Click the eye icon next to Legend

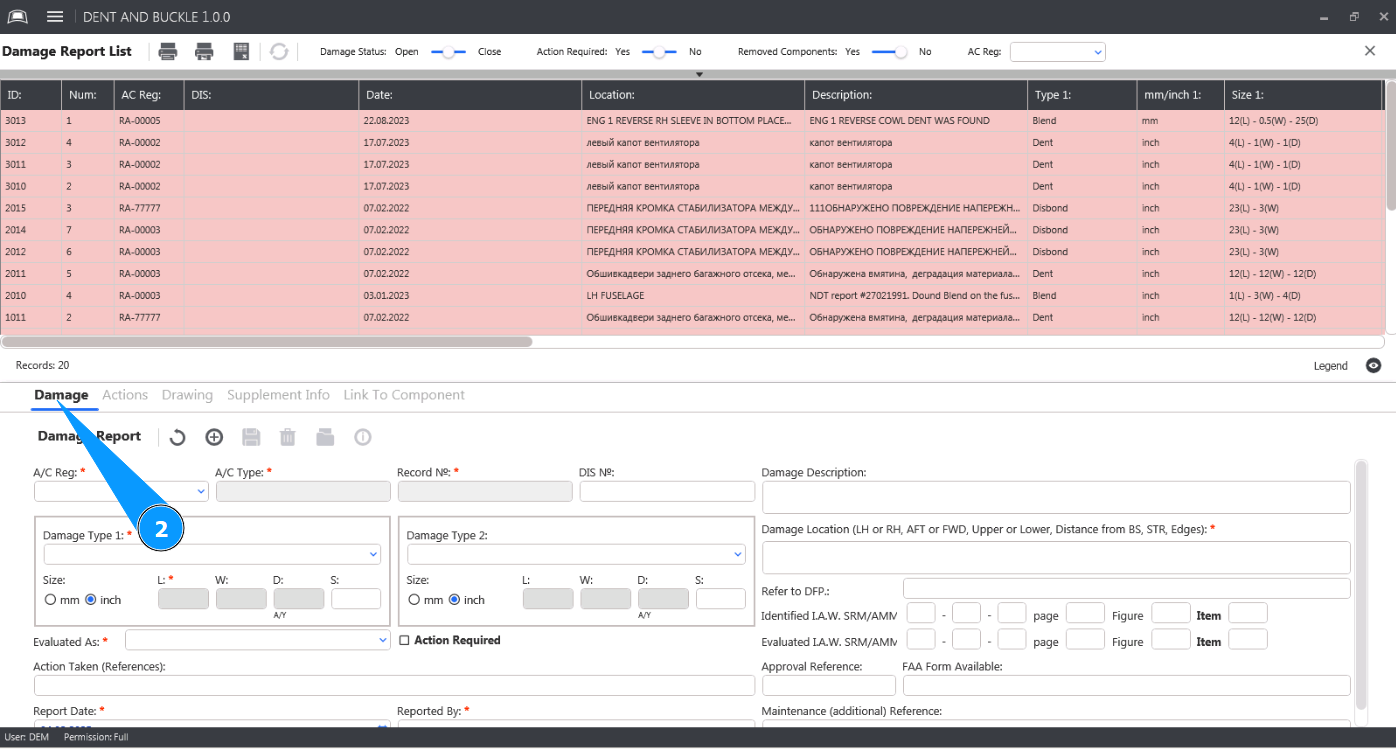tap(1374, 366)
